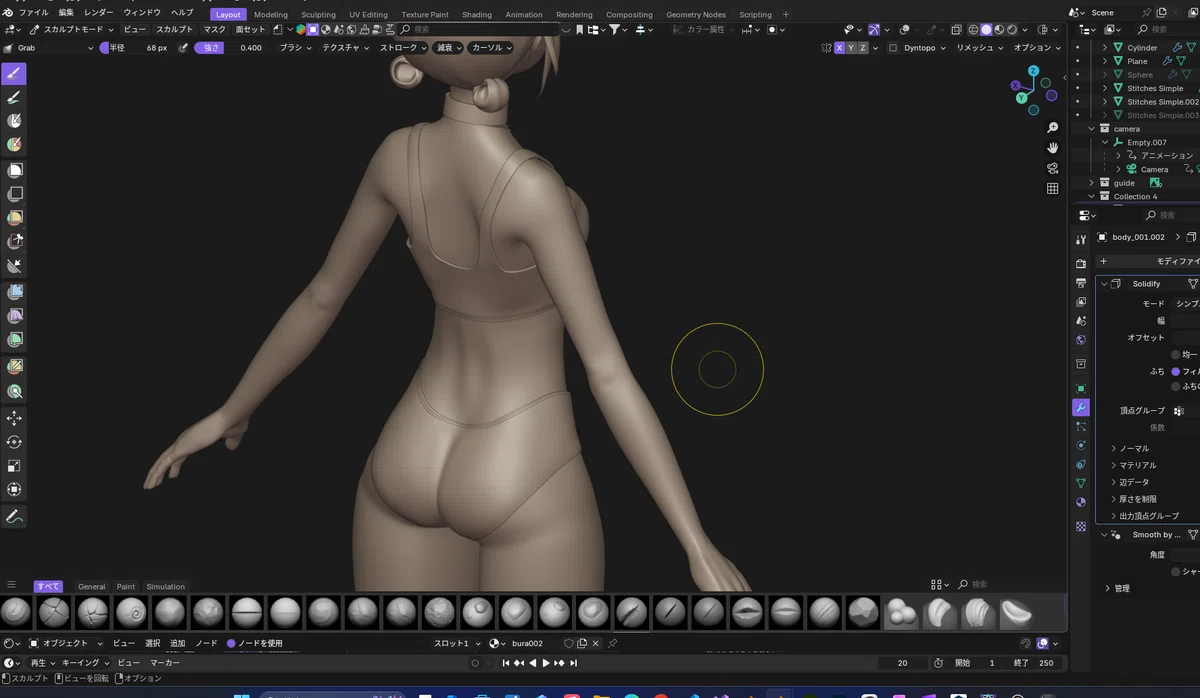
Task: Click the 面セット menu button
Action: click(x=250, y=30)
